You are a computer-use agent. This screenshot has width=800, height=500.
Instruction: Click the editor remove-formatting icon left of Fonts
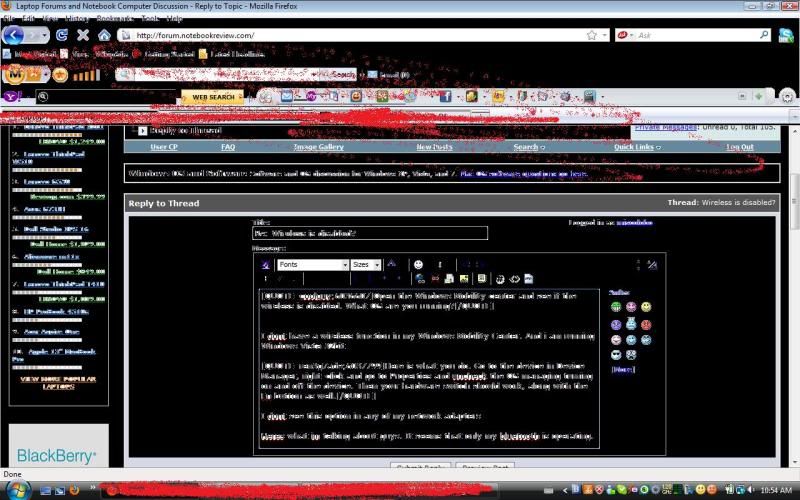click(x=265, y=265)
